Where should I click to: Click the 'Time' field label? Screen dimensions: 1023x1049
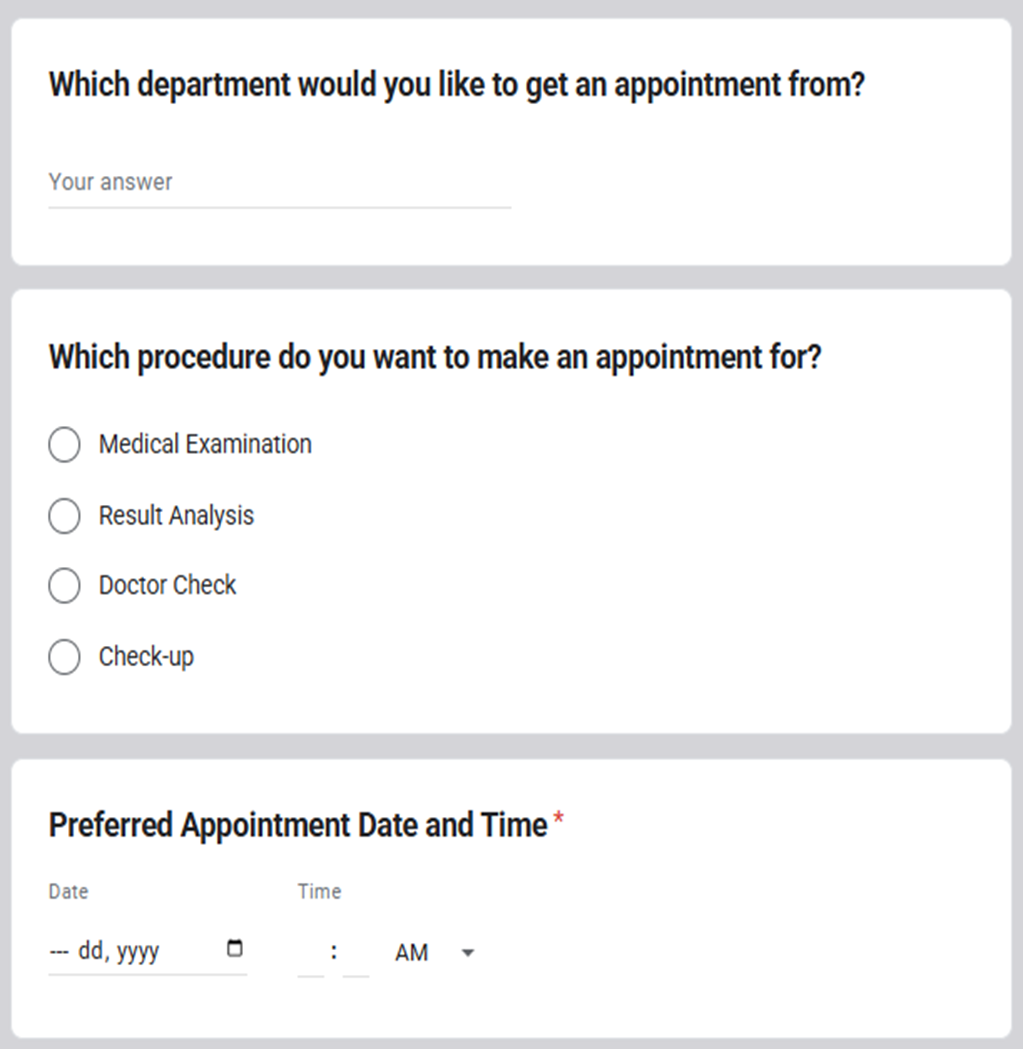(319, 891)
